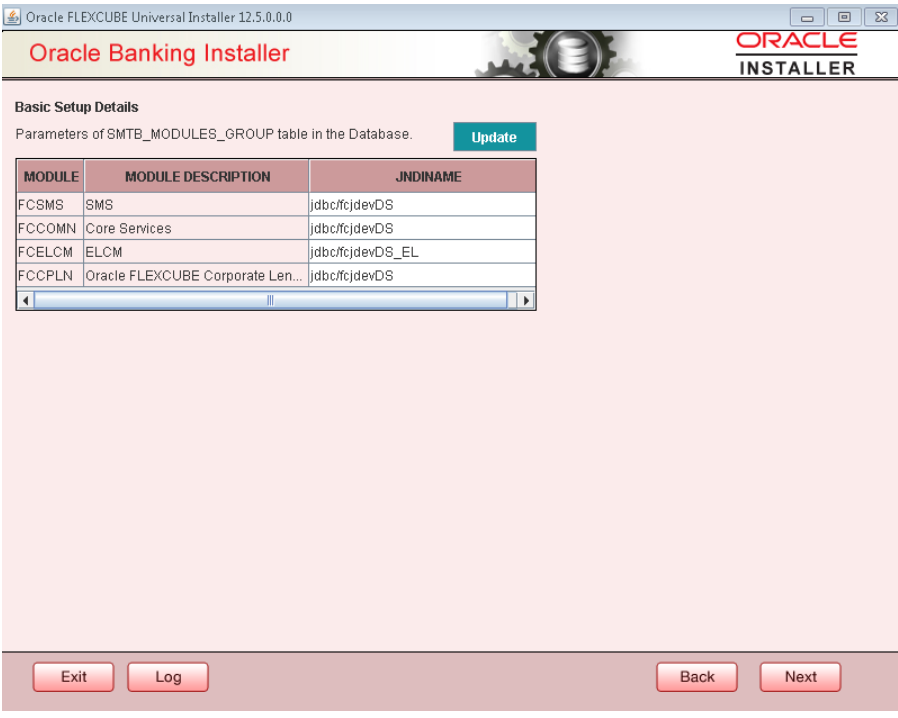This screenshot has width=898, height=718.
Task: Select the MODULE DESCRIPTION column header
Action: [x=197, y=176]
